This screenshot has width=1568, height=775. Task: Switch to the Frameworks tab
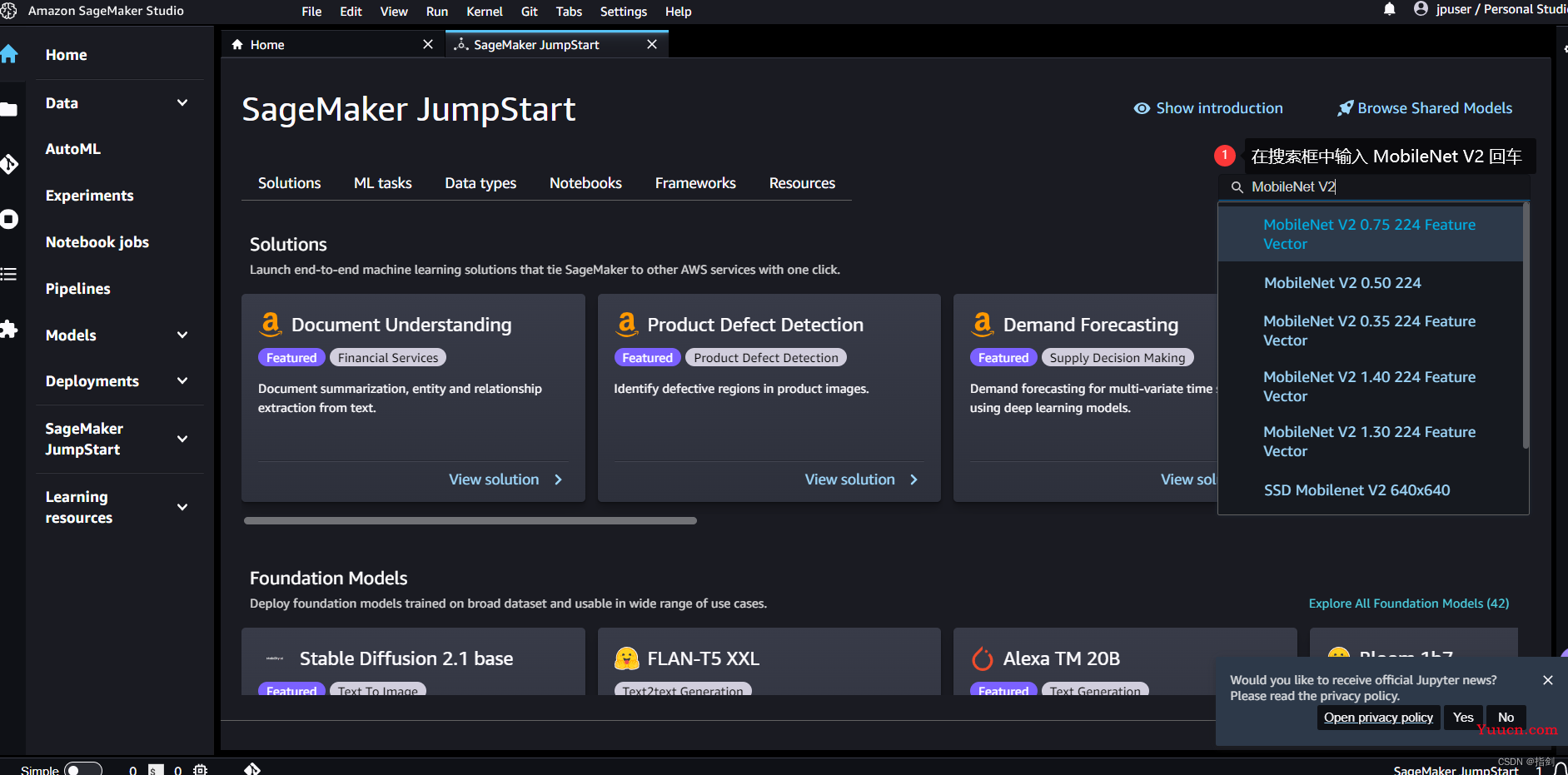695,183
